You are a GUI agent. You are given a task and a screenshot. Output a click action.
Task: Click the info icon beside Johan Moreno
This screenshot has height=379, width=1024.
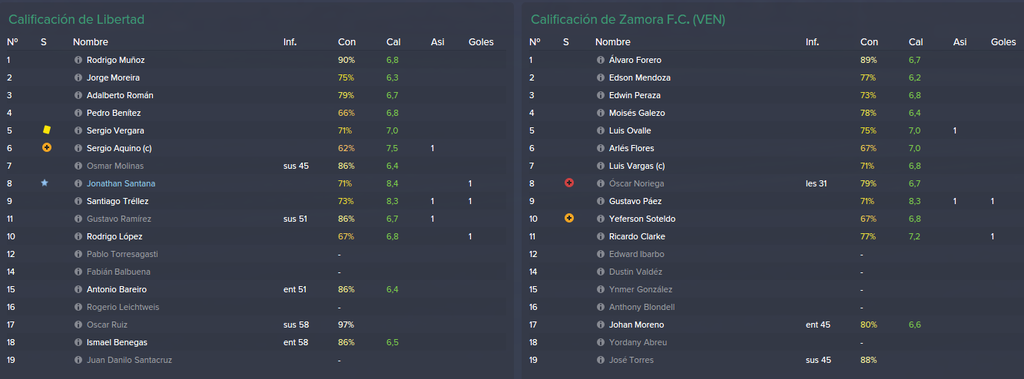click(601, 325)
